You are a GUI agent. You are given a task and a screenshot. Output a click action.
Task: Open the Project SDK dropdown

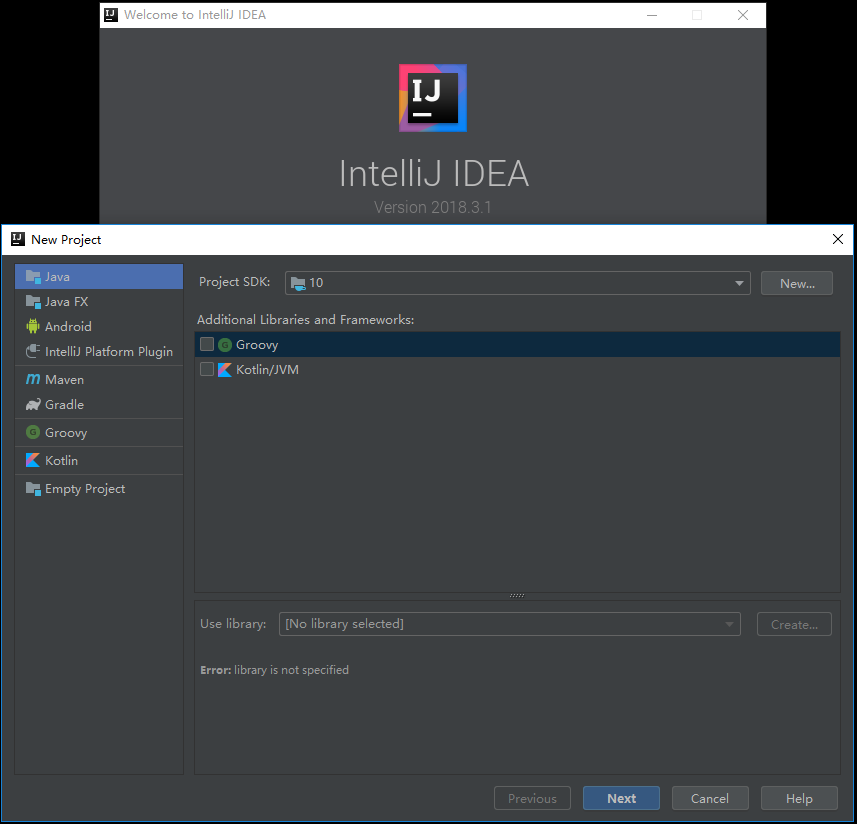point(517,283)
